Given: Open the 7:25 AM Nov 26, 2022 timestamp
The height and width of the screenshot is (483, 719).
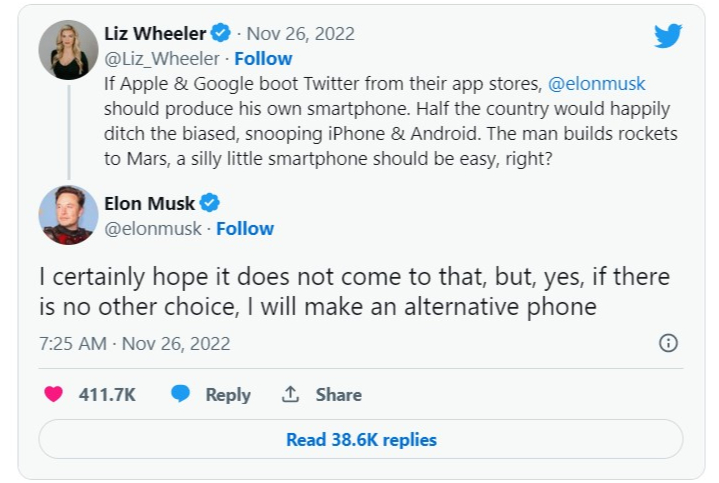Looking at the screenshot, I should [x=135, y=344].
